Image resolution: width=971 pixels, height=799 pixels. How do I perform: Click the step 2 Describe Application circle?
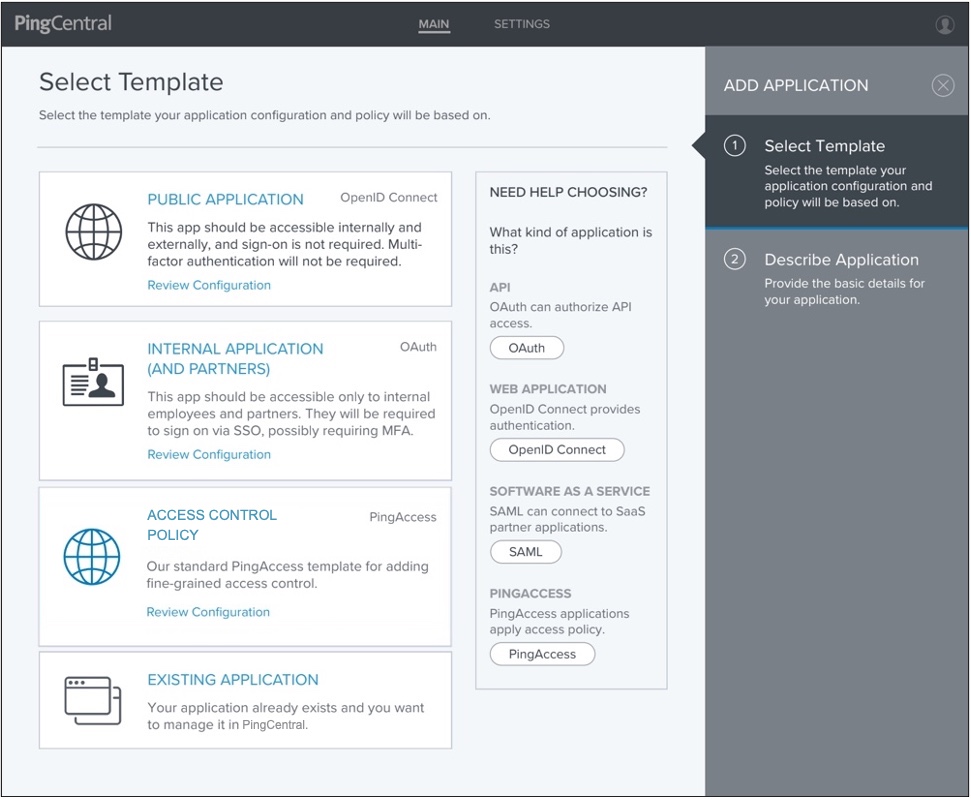point(734,259)
